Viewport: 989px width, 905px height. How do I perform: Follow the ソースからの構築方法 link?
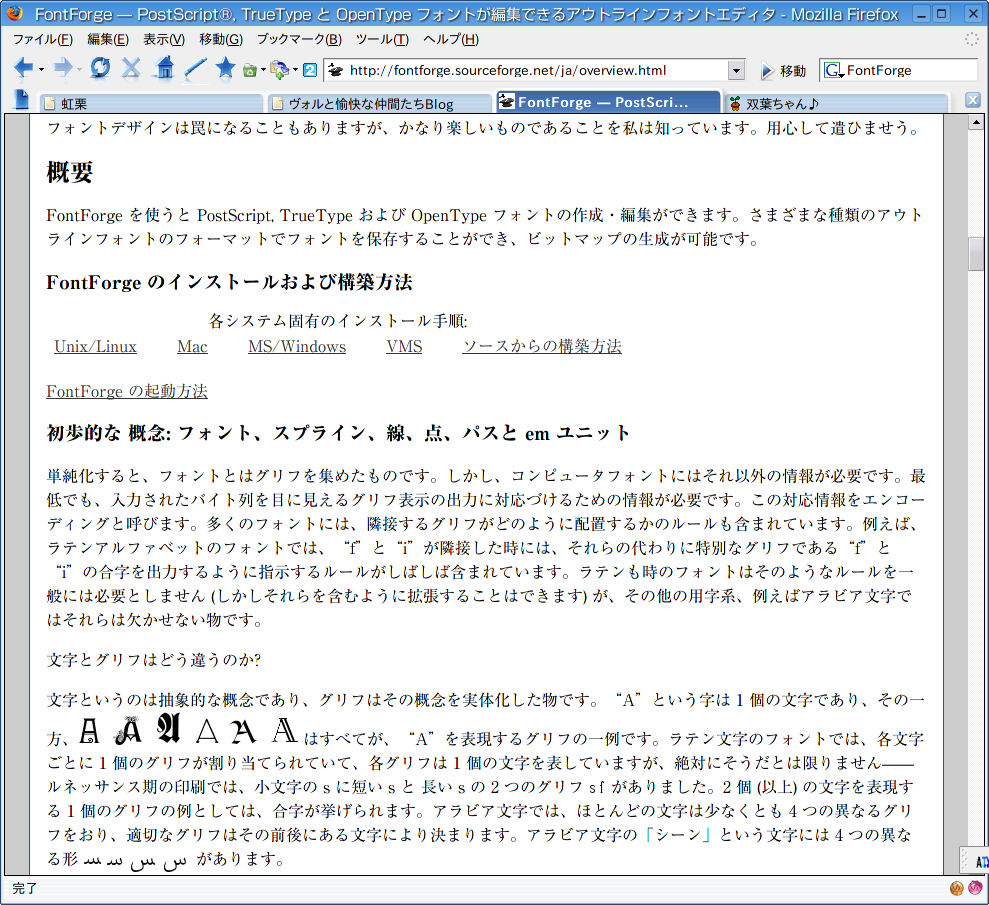[x=542, y=346]
